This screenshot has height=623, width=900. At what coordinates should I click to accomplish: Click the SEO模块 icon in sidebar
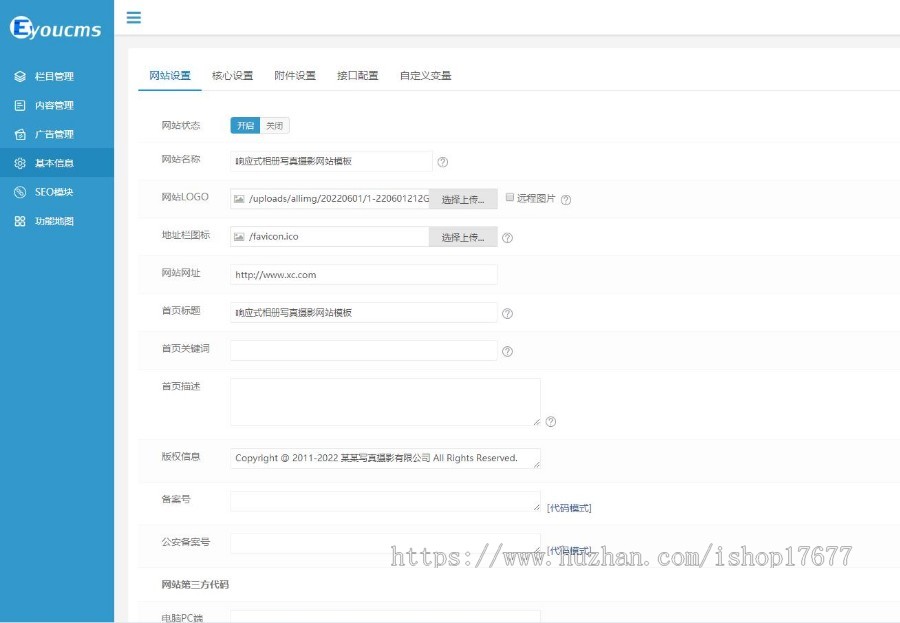click(20, 192)
